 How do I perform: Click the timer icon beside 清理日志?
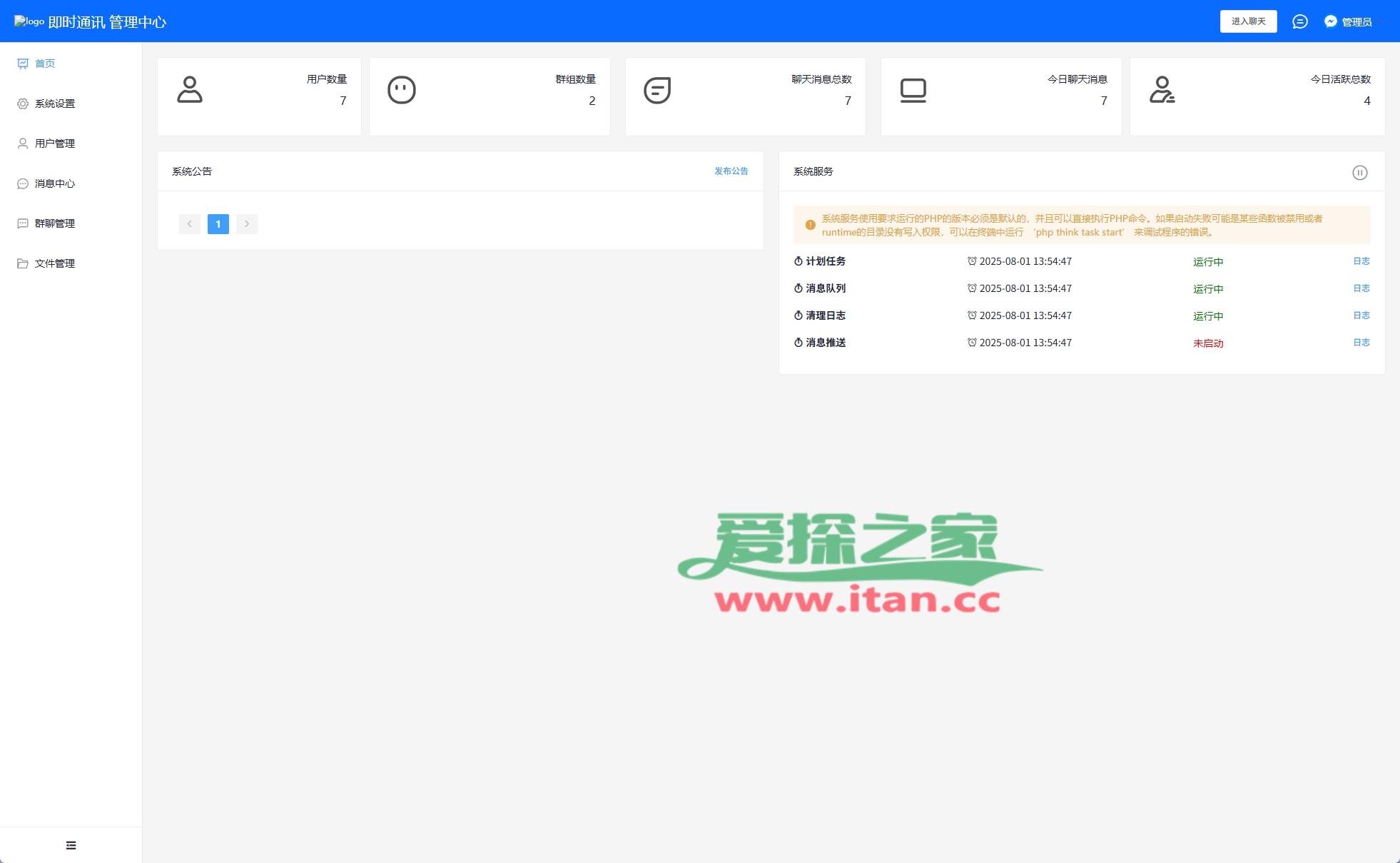798,316
